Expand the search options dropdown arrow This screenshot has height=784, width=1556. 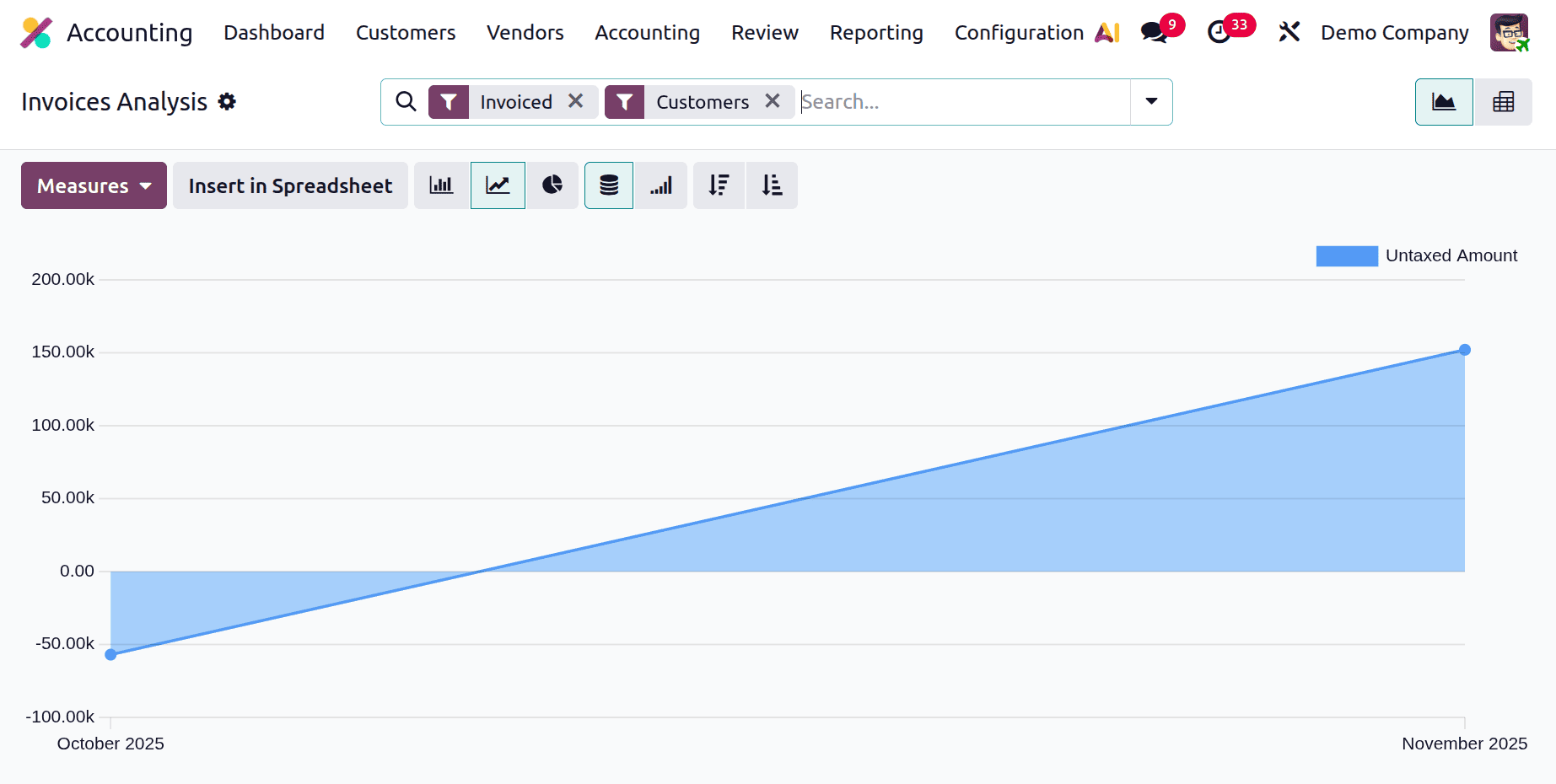(1151, 102)
